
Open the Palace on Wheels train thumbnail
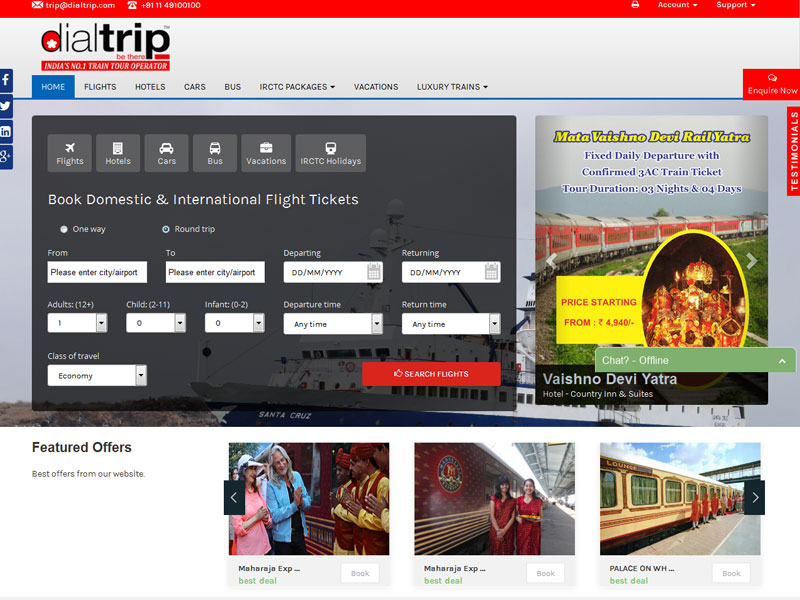point(680,498)
